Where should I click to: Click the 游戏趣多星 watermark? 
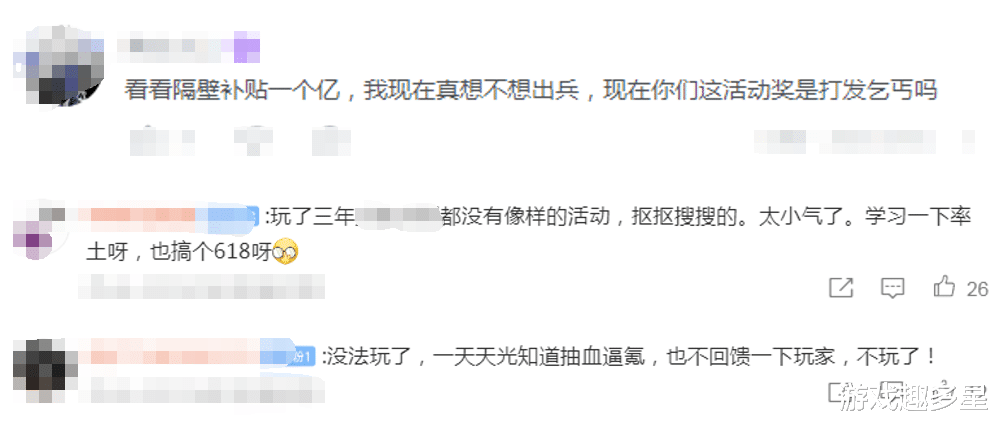click(x=914, y=396)
